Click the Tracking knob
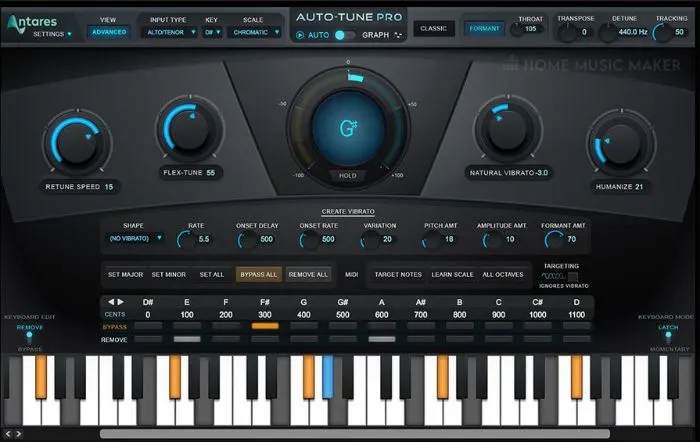The width and height of the screenshot is (700, 442). coord(663,33)
